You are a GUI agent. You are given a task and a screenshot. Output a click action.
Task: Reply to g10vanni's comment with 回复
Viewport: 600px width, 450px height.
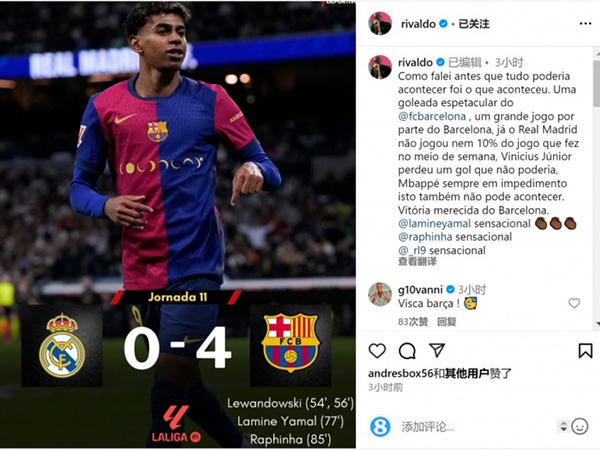click(447, 321)
